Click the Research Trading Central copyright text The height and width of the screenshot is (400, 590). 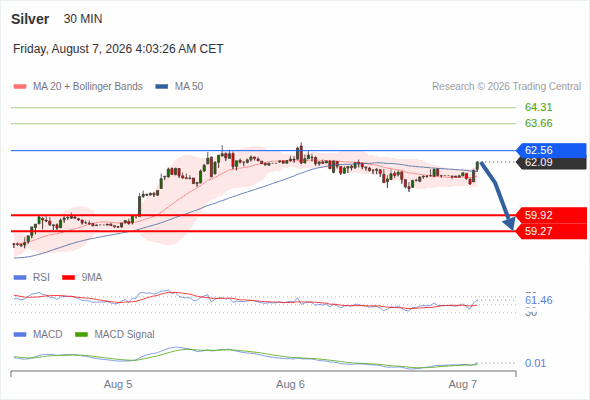(x=506, y=87)
